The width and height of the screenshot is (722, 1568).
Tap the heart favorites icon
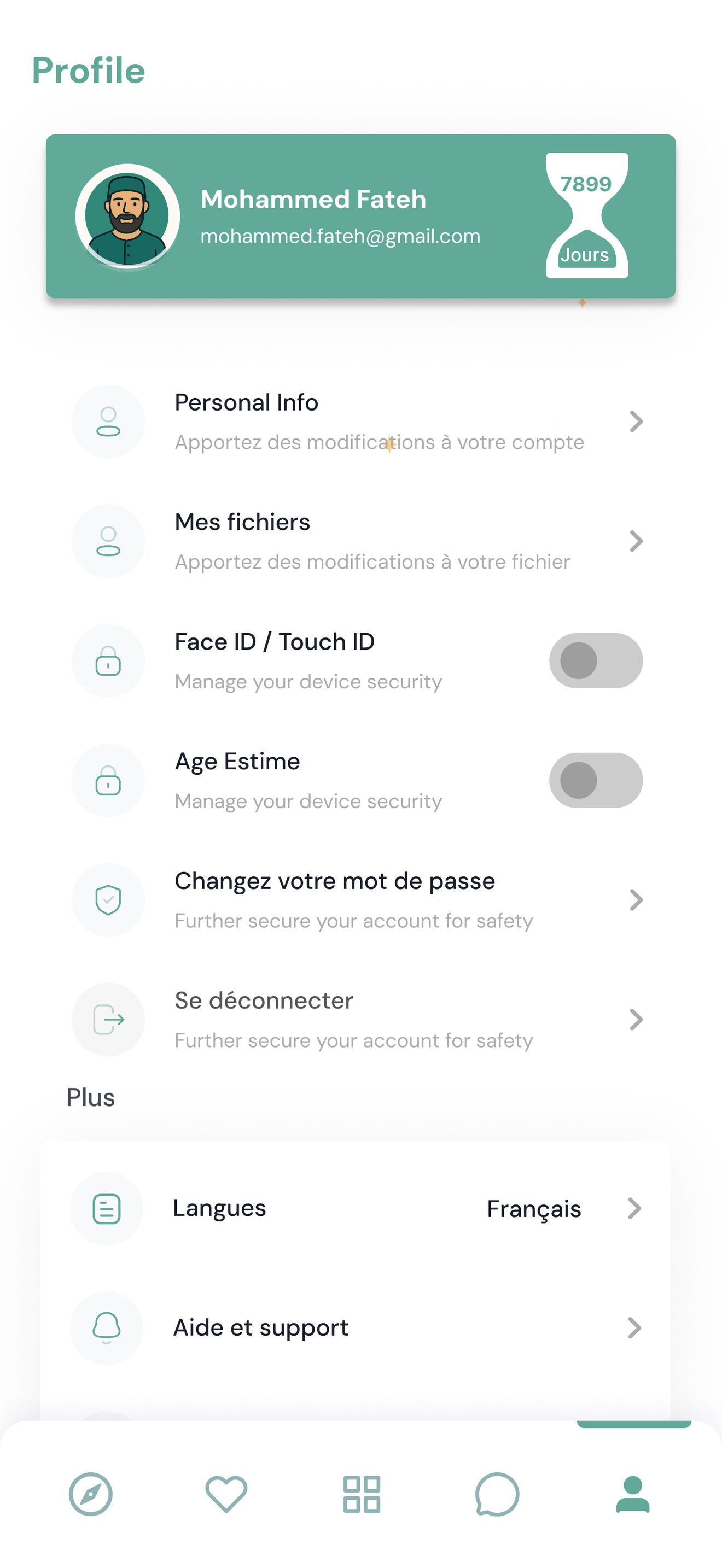point(226,1494)
